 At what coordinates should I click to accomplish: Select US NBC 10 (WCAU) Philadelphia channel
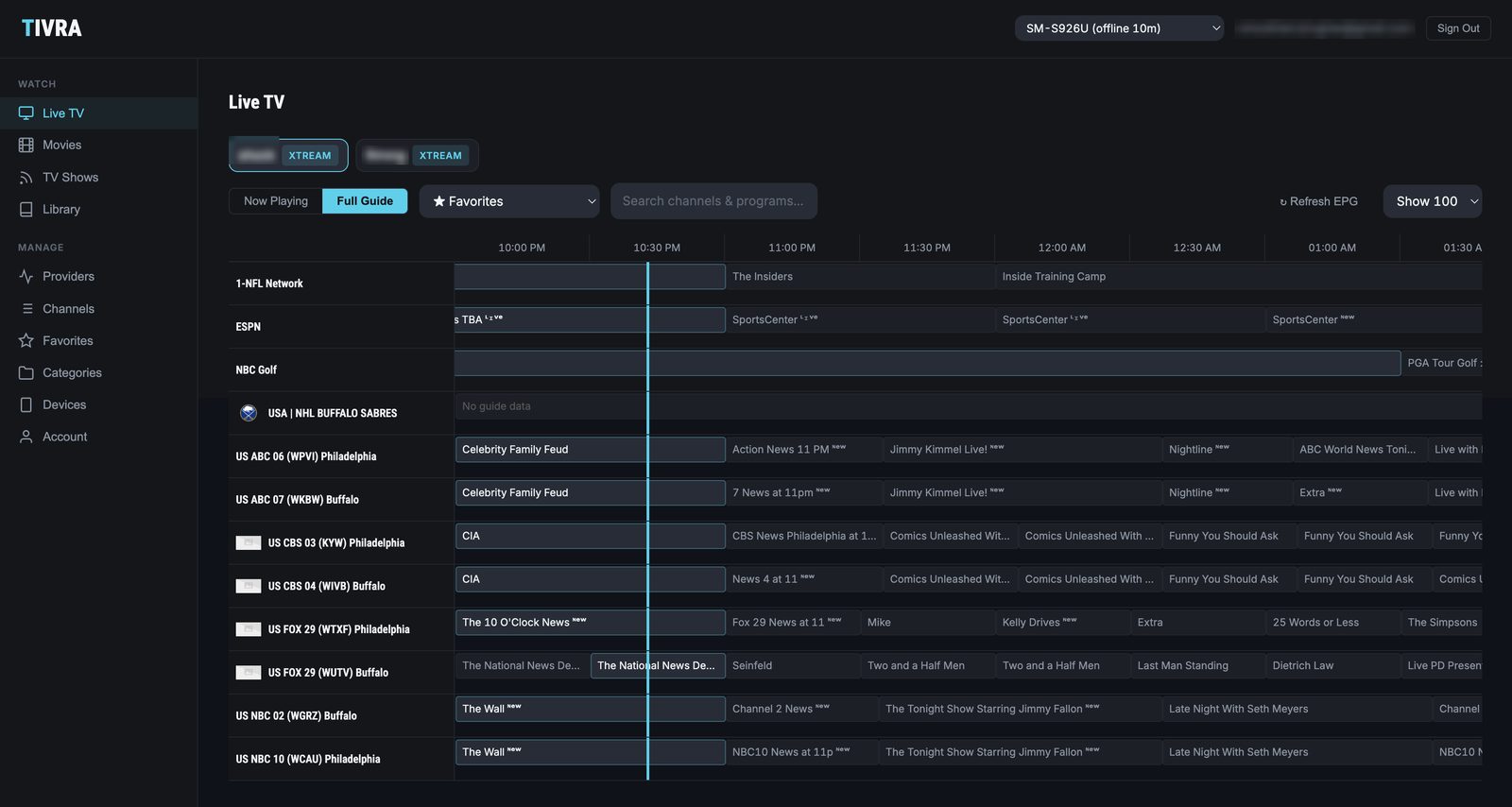pyautogui.click(x=341, y=759)
